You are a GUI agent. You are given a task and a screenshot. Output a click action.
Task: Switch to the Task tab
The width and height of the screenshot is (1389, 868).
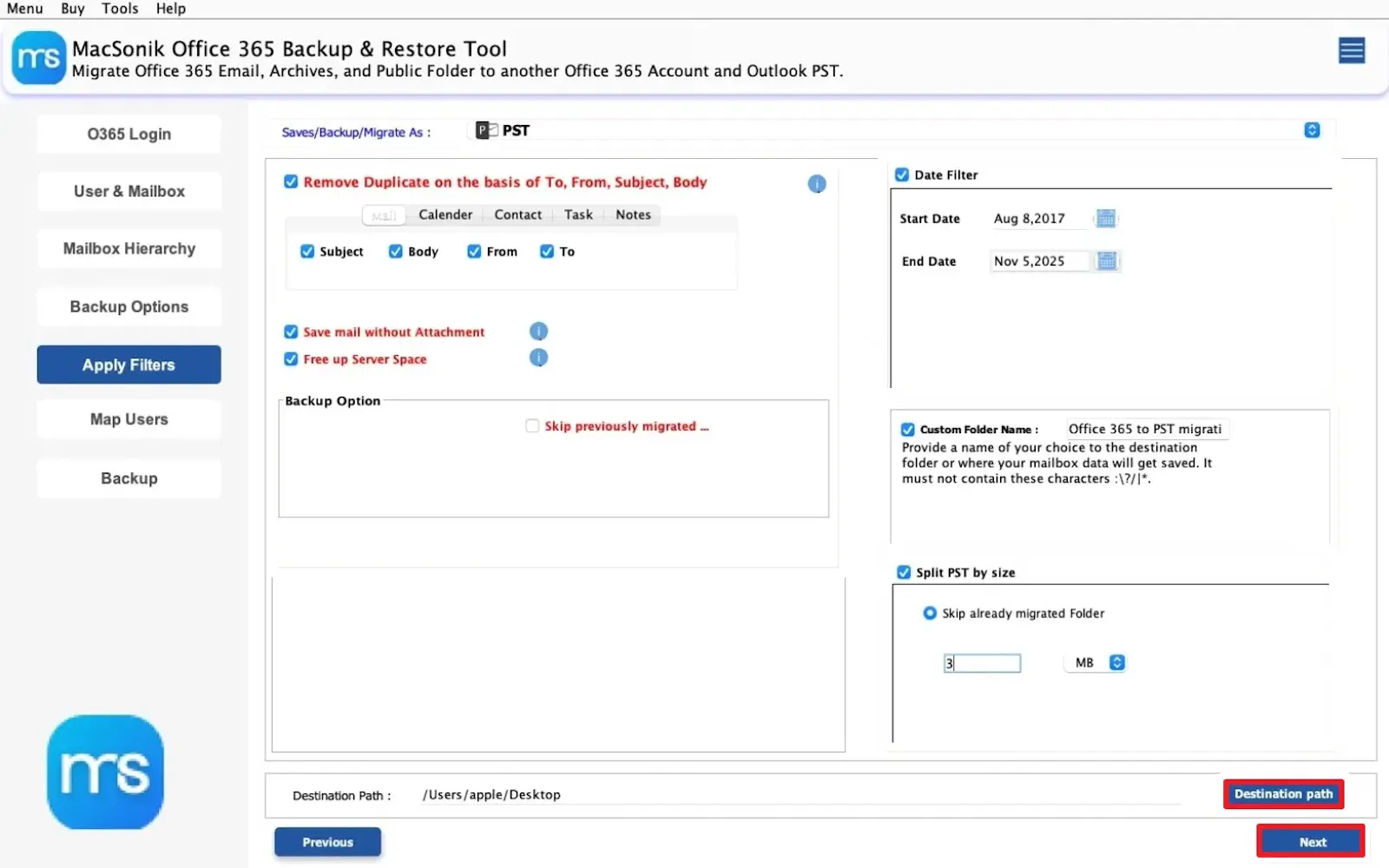(578, 214)
